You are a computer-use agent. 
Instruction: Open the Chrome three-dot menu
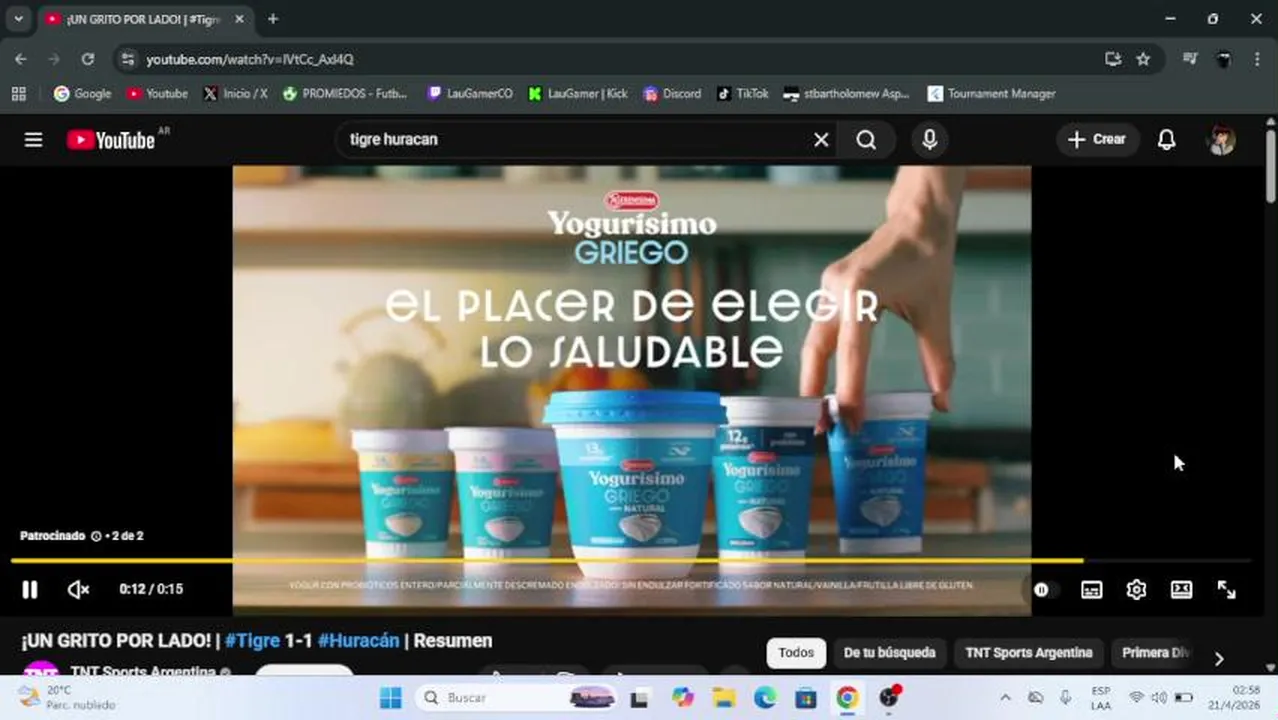pyautogui.click(x=1257, y=59)
